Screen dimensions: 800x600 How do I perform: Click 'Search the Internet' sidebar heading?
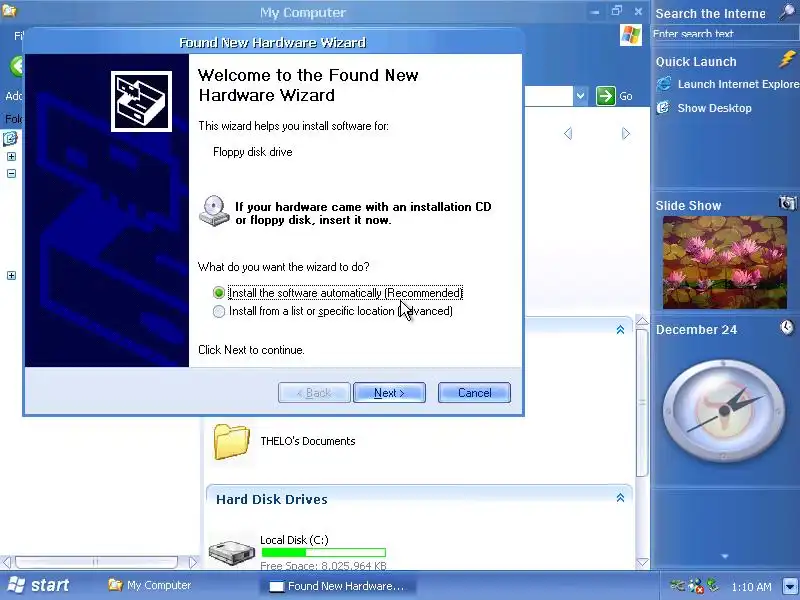click(x=711, y=14)
